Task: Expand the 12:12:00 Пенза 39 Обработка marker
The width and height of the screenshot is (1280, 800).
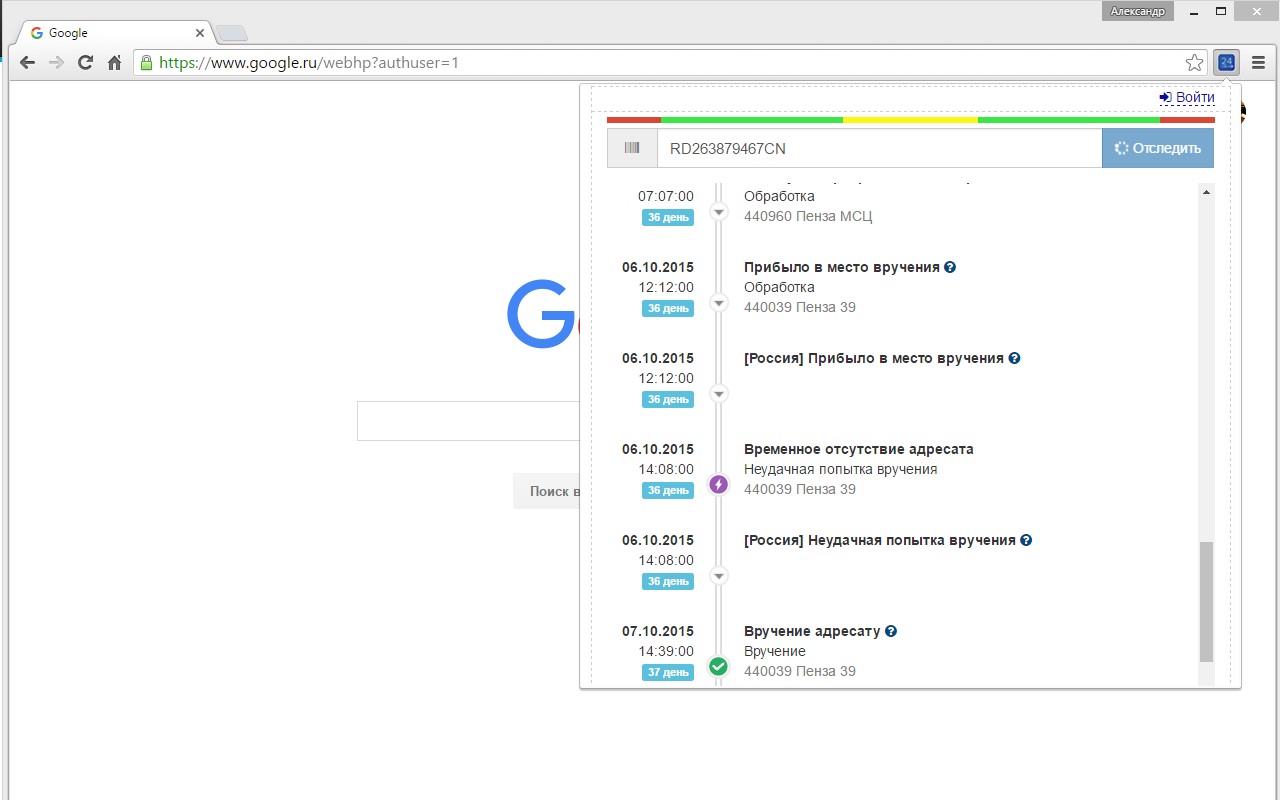Action: 718,302
